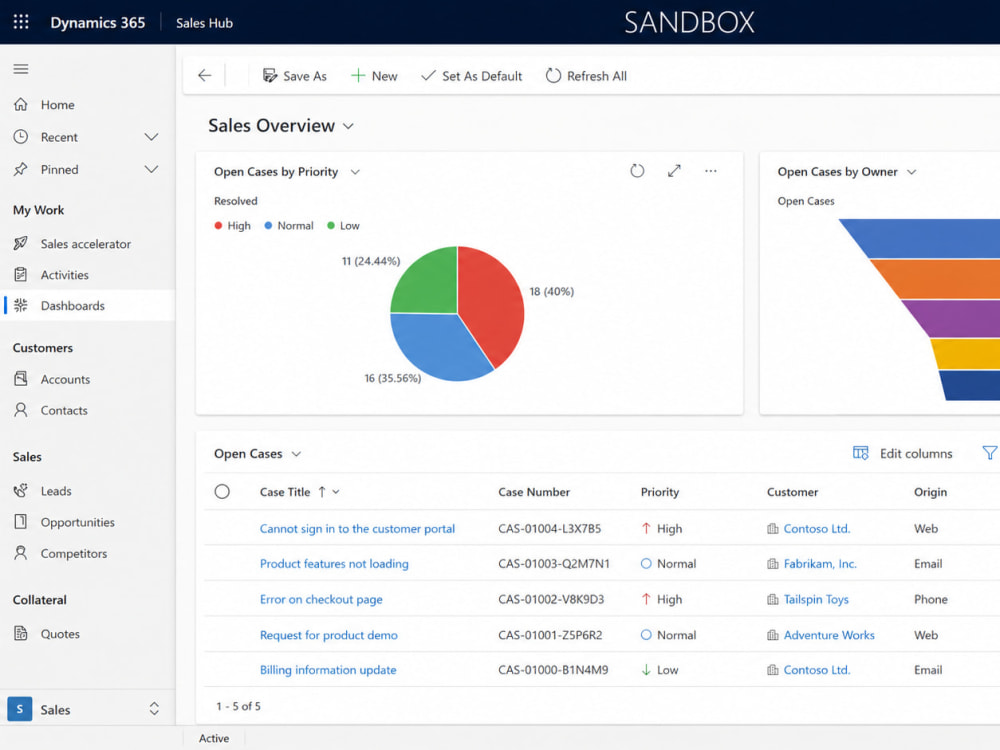Sort by the Customer column header

792,492
